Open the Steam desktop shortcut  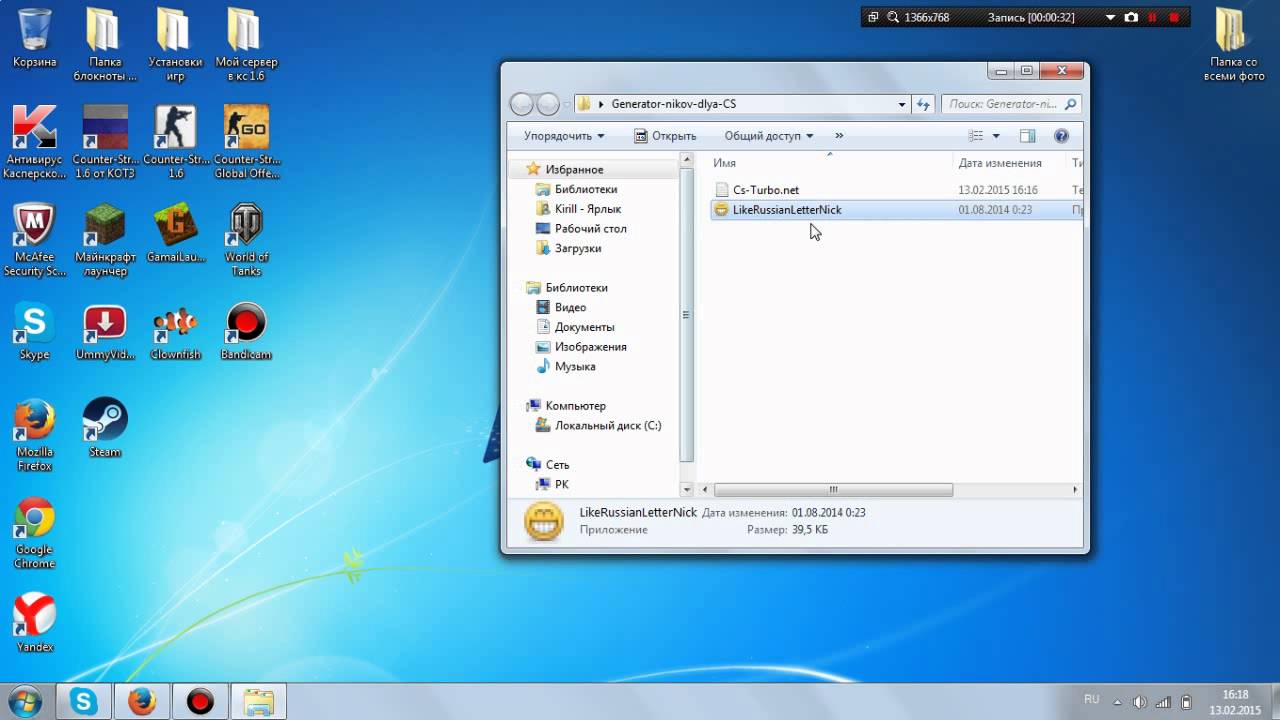click(105, 428)
